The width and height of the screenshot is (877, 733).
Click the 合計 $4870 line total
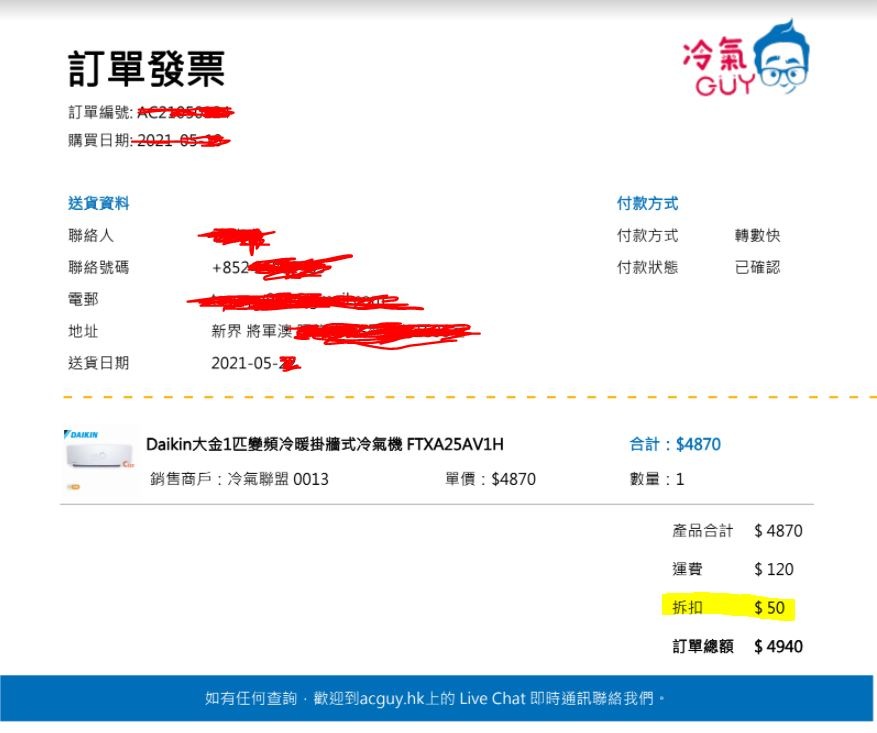click(x=675, y=444)
